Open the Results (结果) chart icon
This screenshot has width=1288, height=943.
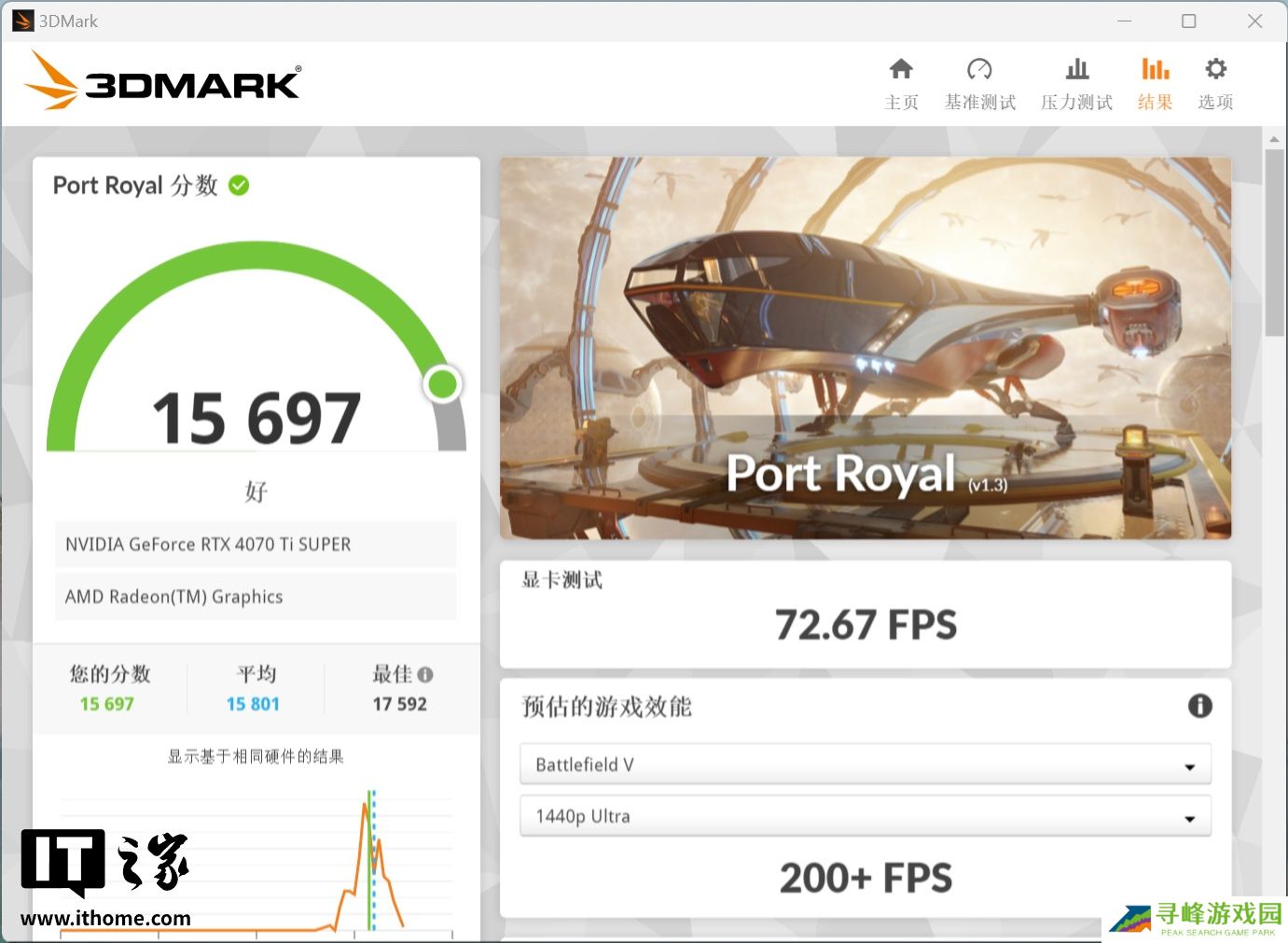(x=1155, y=70)
